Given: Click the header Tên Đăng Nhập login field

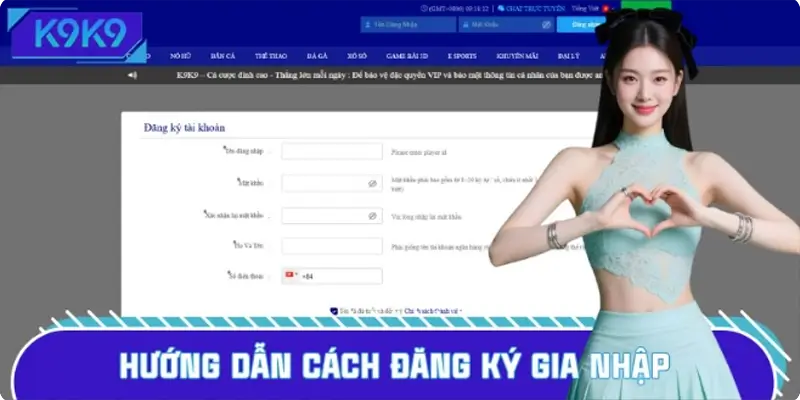Looking at the screenshot, I should click(408, 24).
